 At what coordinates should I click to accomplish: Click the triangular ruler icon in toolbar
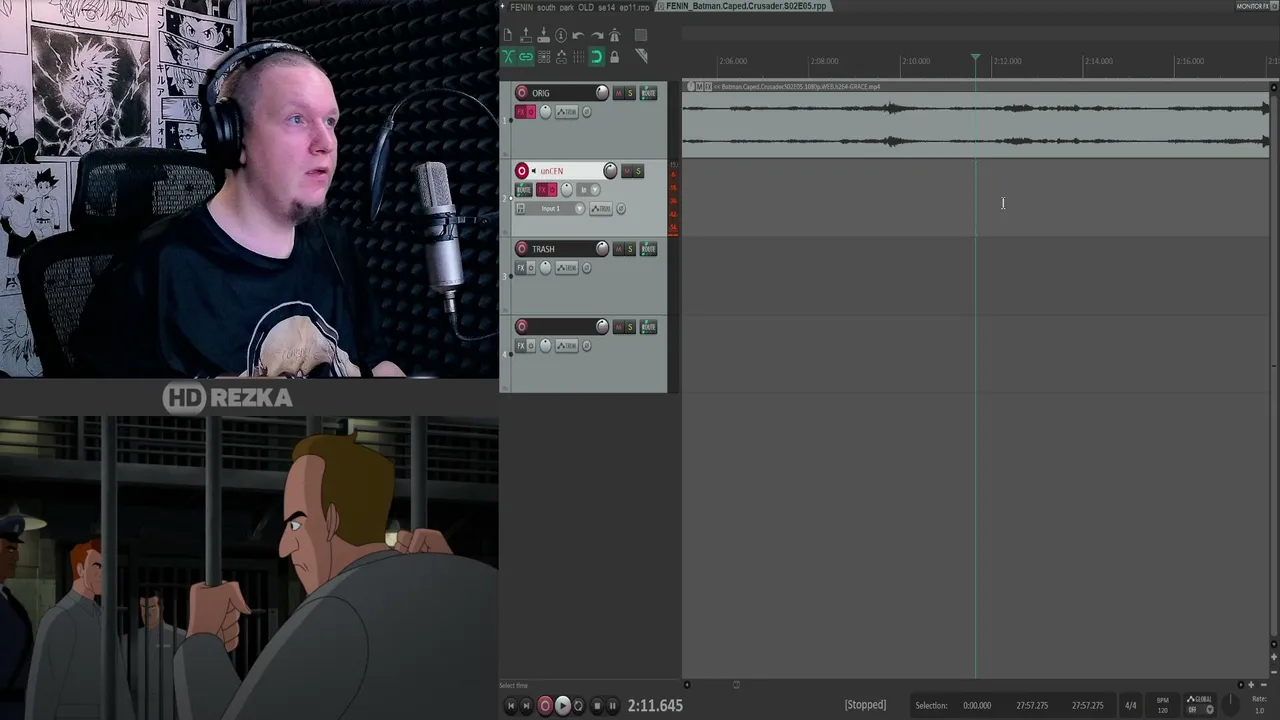[x=641, y=57]
